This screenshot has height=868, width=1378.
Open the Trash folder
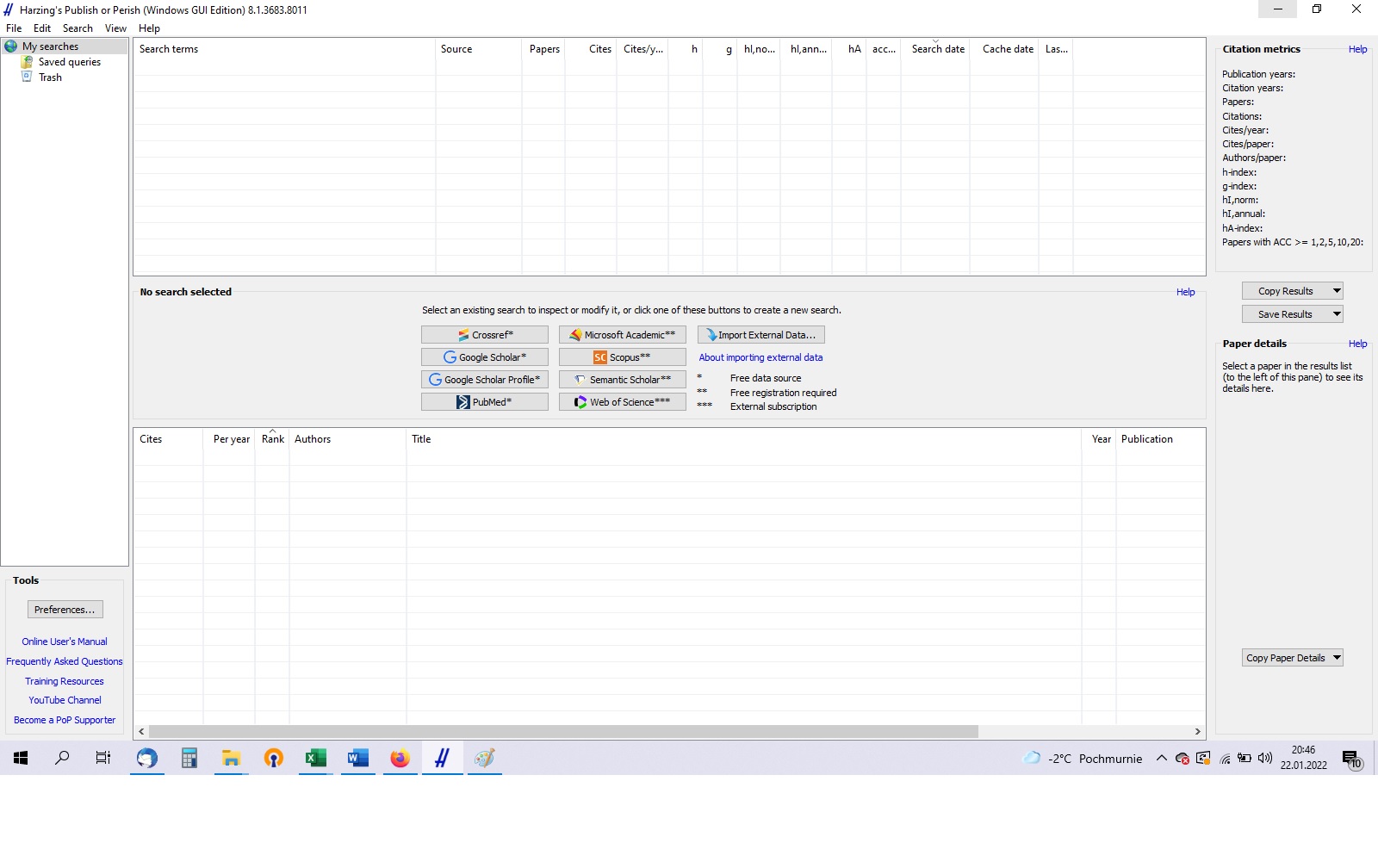click(50, 77)
